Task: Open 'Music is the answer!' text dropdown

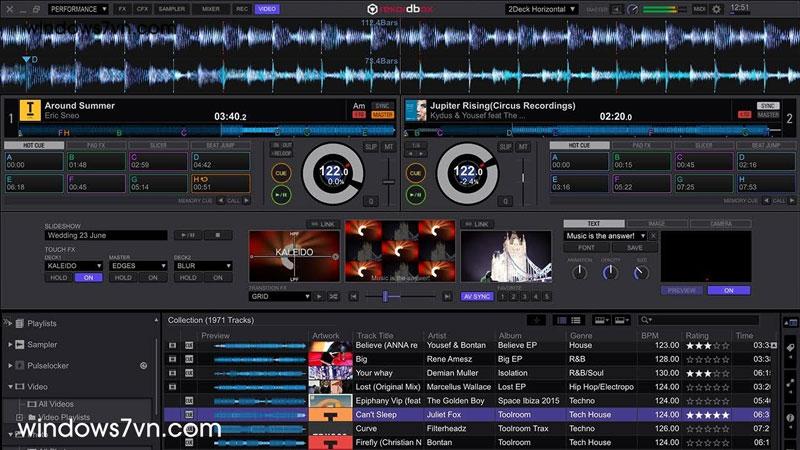Action: [605, 236]
